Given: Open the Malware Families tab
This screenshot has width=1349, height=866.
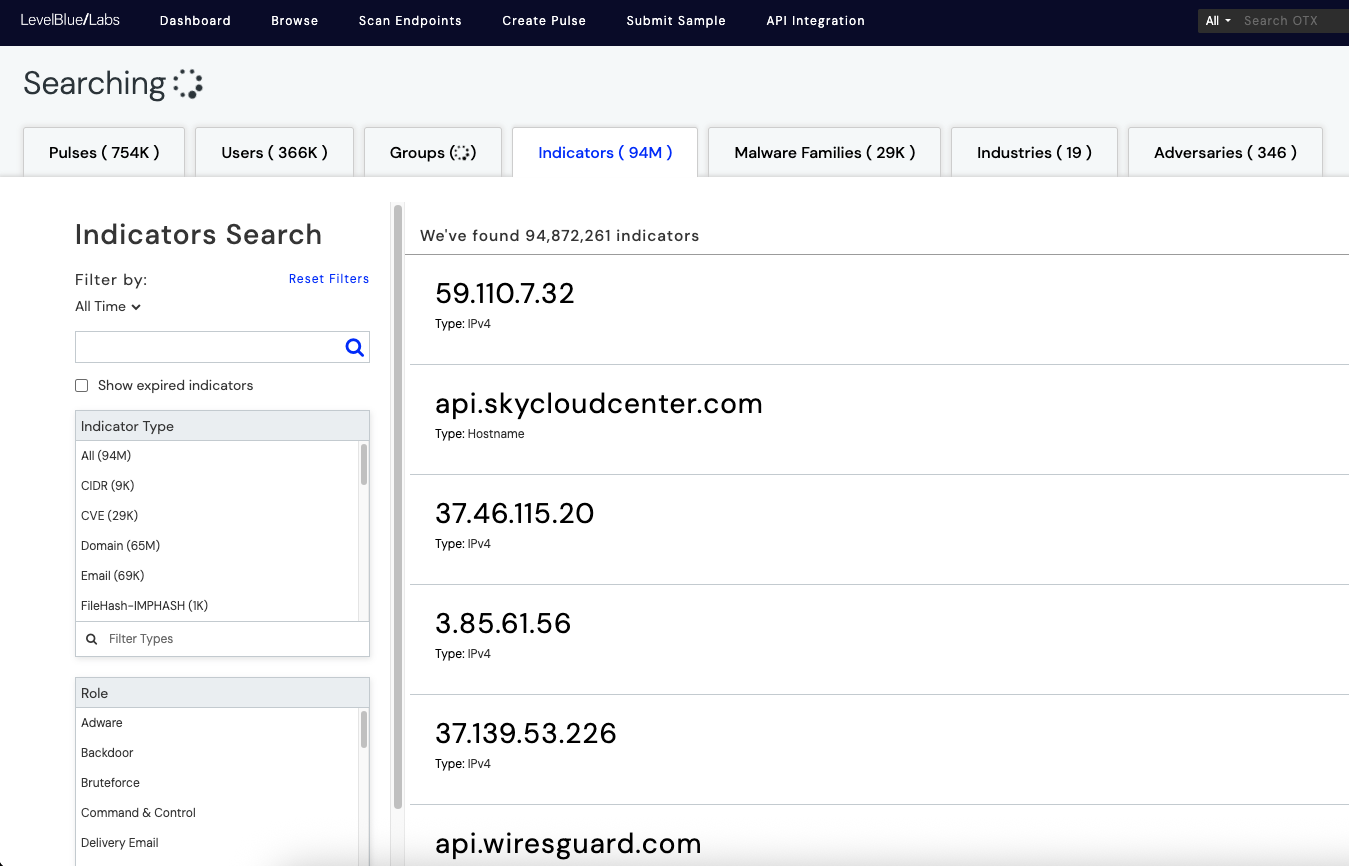Looking at the screenshot, I should click(824, 153).
